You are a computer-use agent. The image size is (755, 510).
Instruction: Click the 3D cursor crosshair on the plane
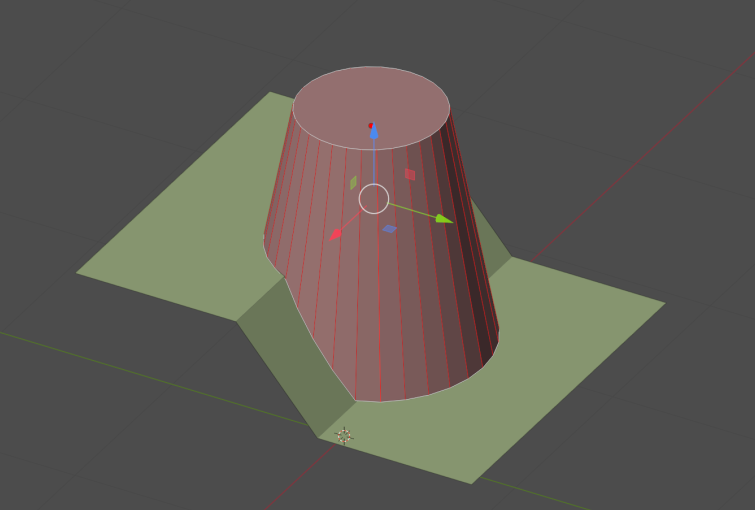click(344, 436)
